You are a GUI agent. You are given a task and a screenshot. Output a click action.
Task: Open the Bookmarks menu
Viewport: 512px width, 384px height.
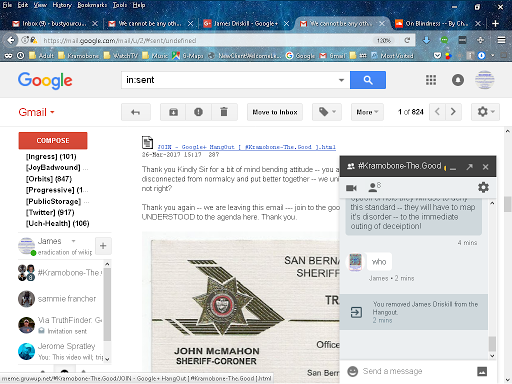(x=92, y=5)
